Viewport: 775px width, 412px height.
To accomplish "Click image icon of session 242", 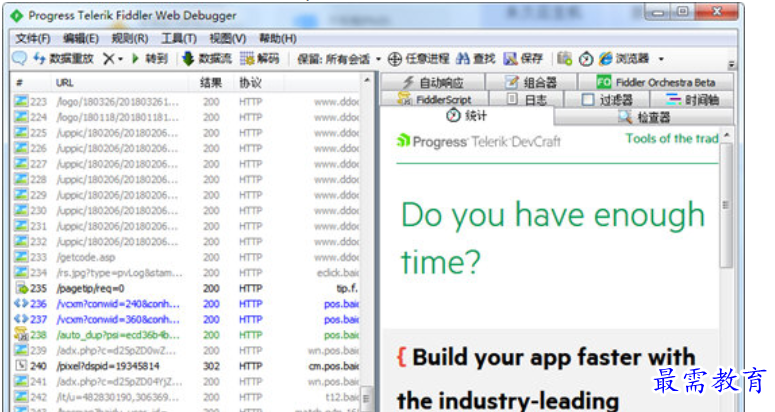I will 21,397.
